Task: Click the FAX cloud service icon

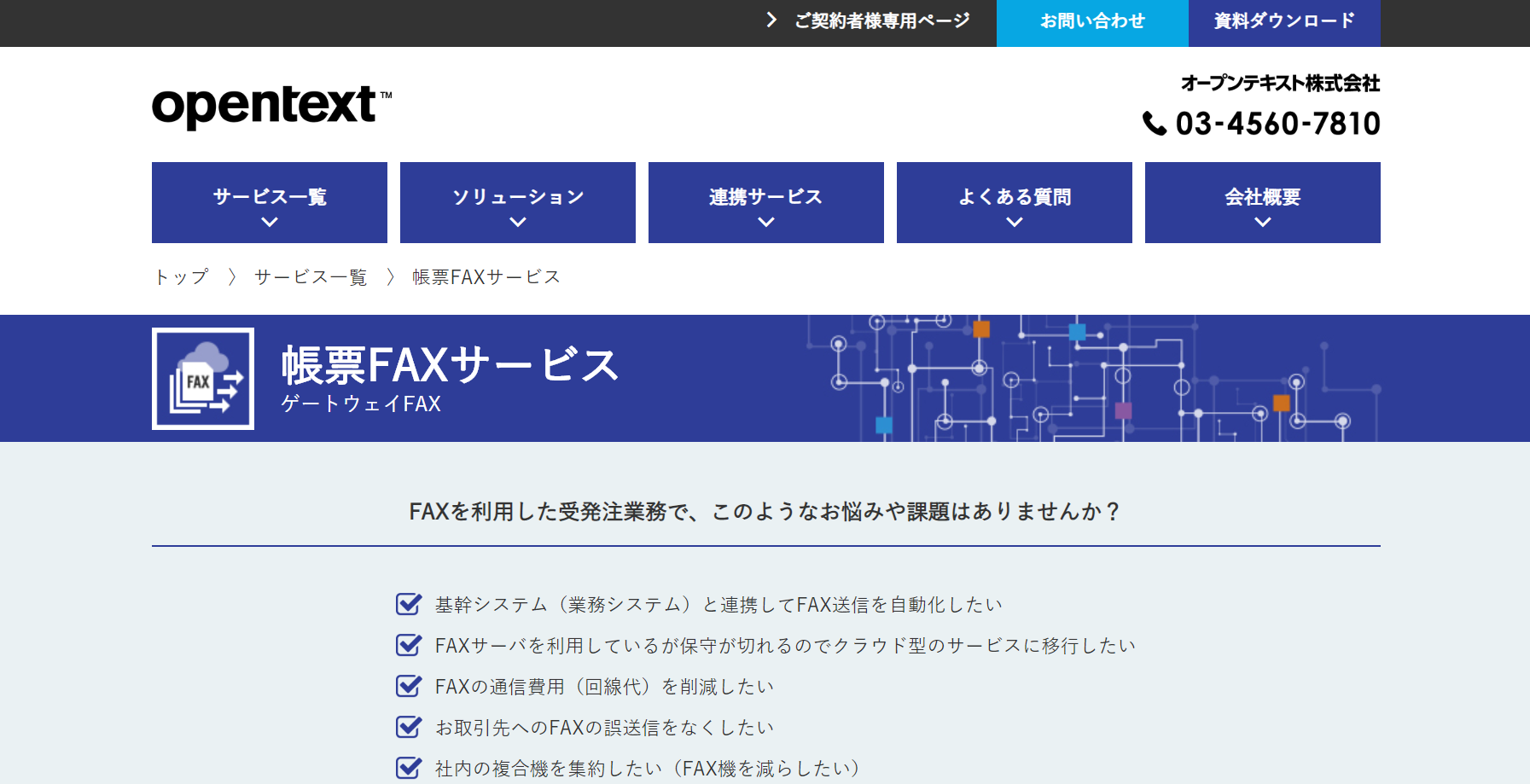Action: (203, 379)
